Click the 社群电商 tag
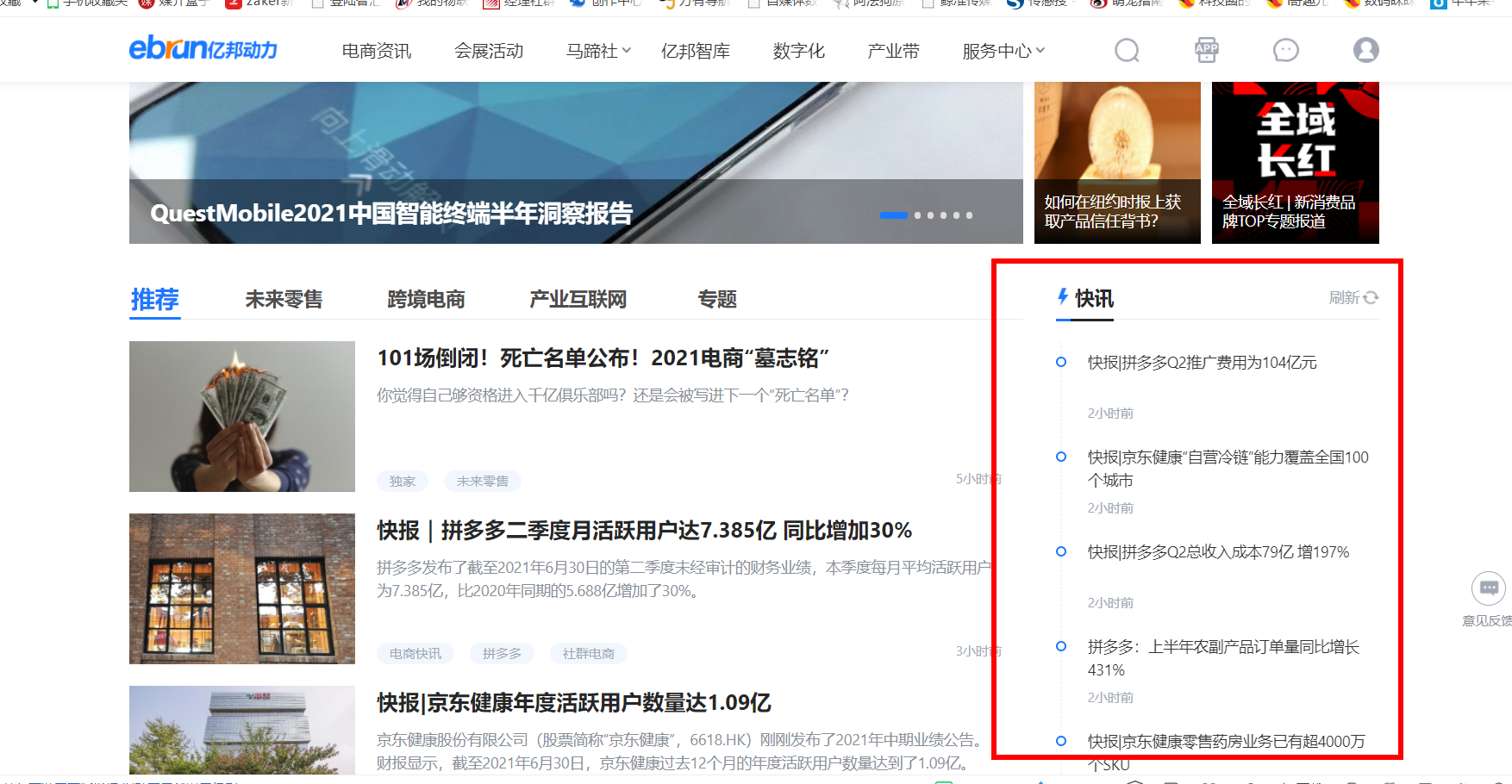 click(x=589, y=653)
